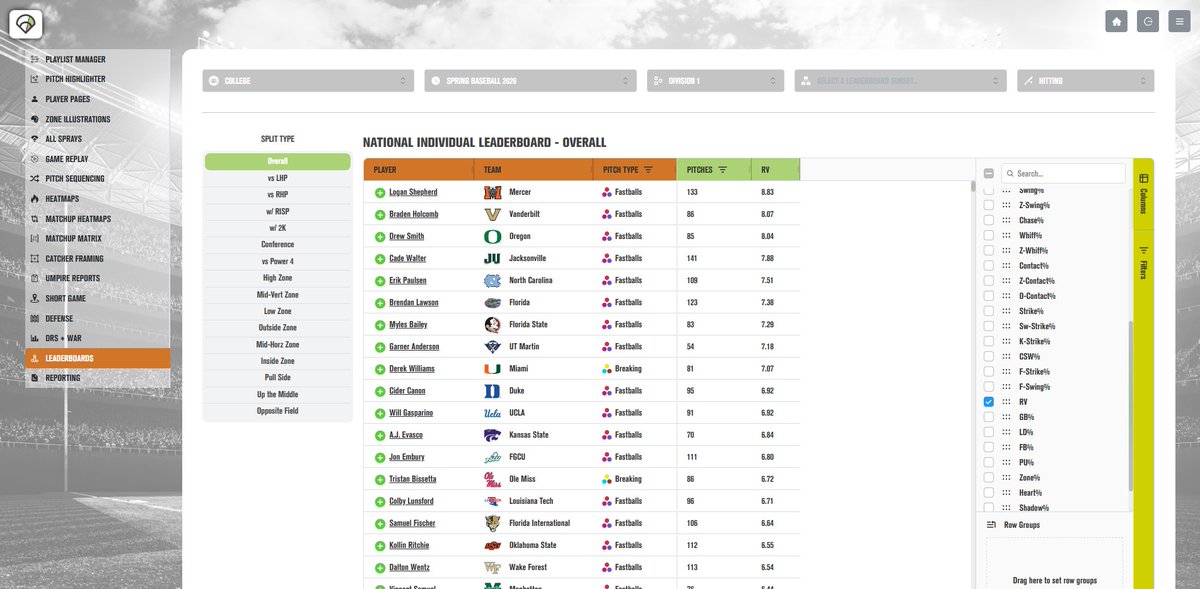Open the Select a Leaderboard Subset dropdown
The image size is (1200, 589).
(x=900, y=81)
